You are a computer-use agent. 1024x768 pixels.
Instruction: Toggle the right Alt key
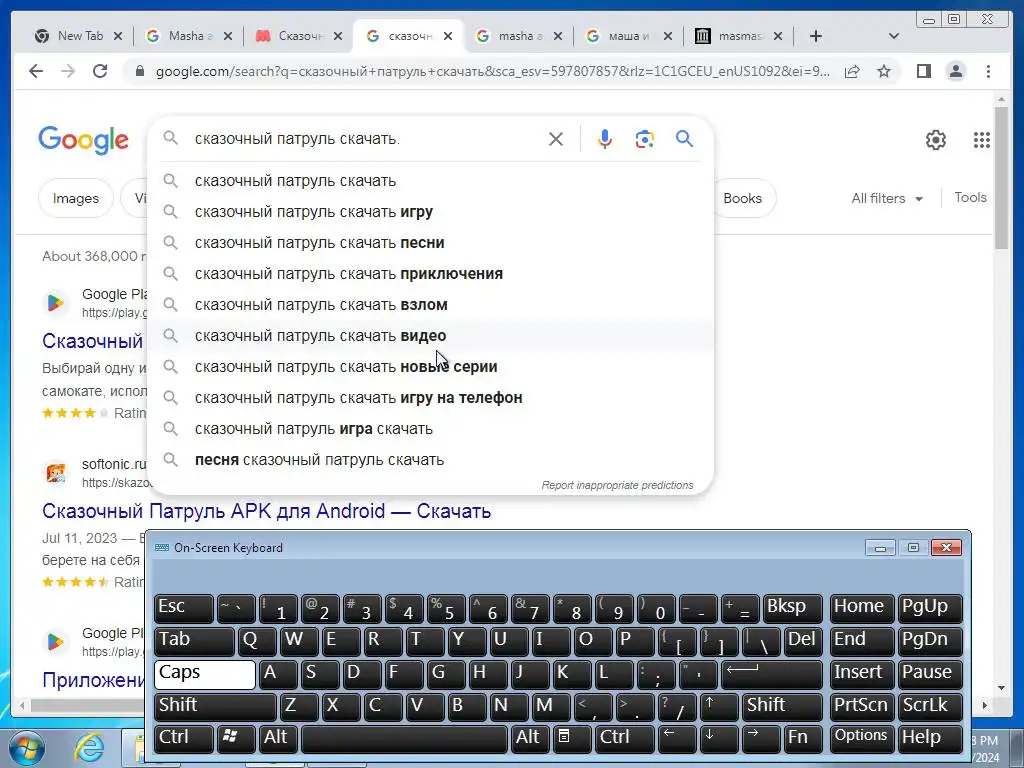[530, 737]
